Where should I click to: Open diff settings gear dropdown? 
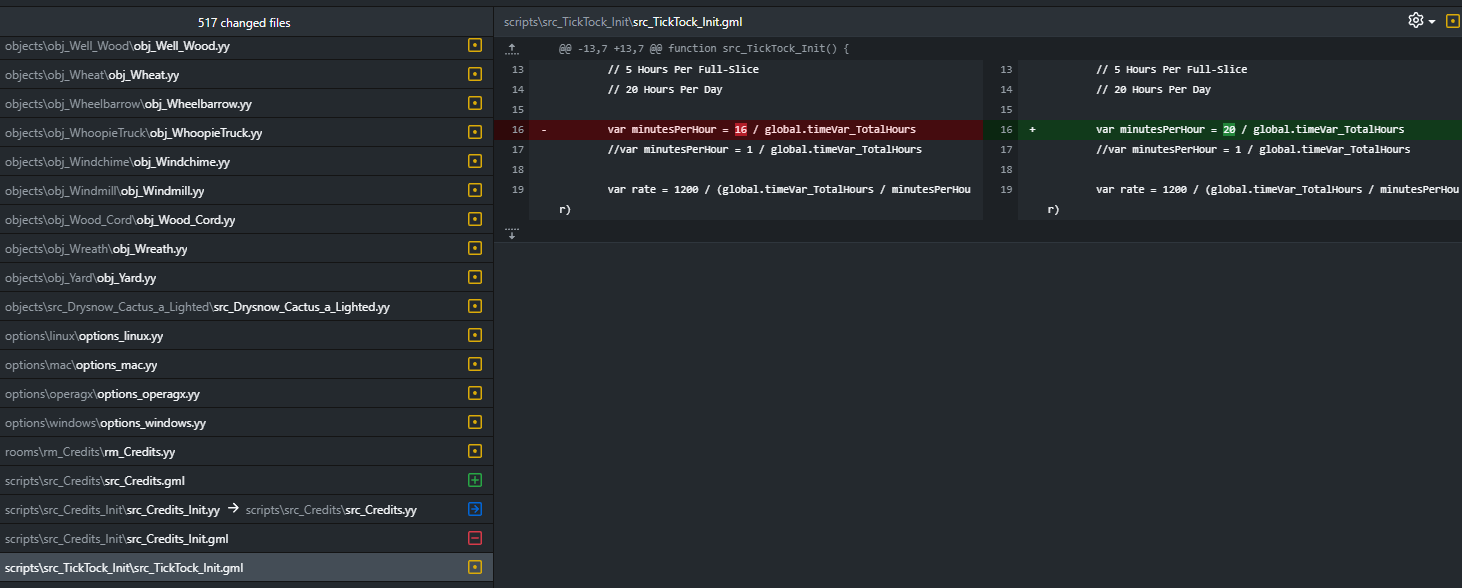1421,21
